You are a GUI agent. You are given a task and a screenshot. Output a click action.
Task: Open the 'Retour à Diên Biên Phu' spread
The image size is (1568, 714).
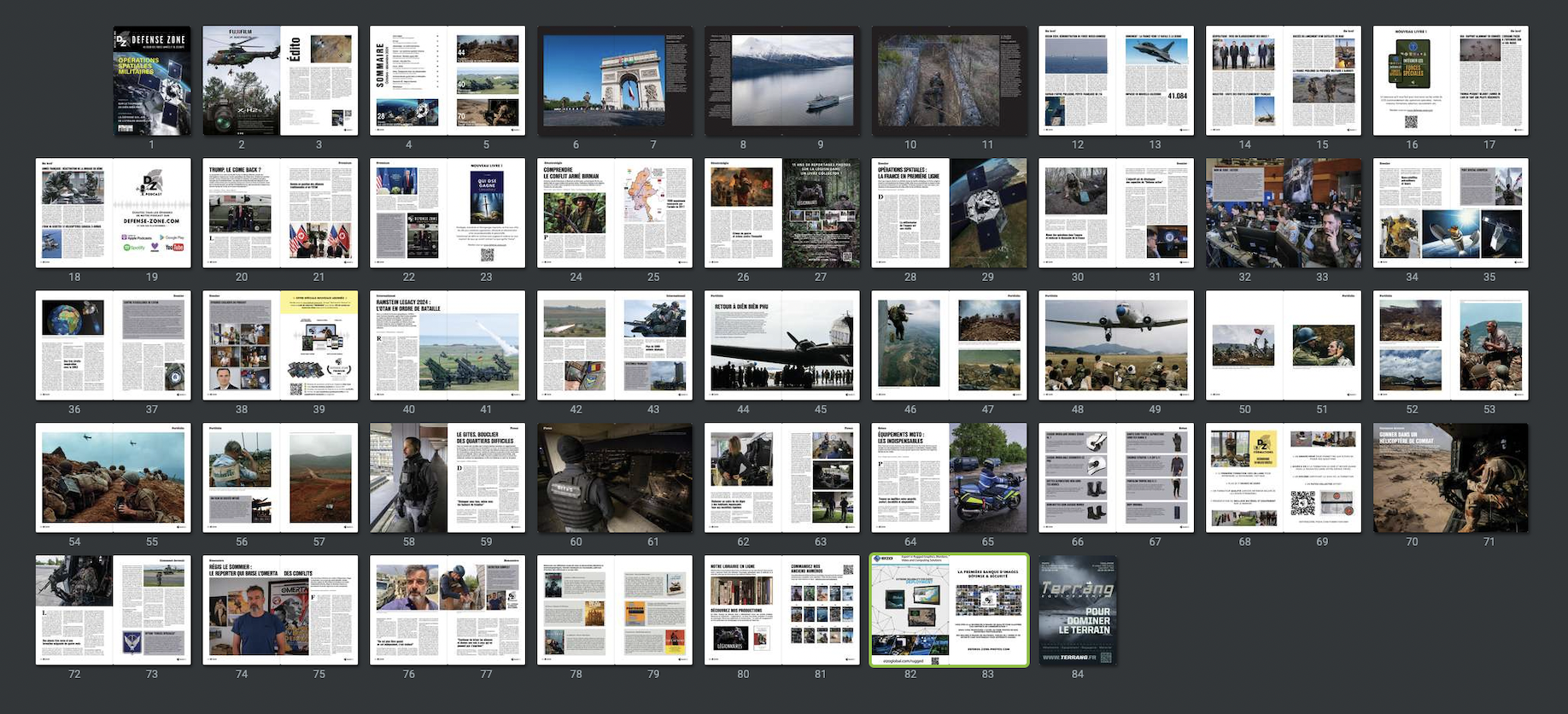click(781, 345)
